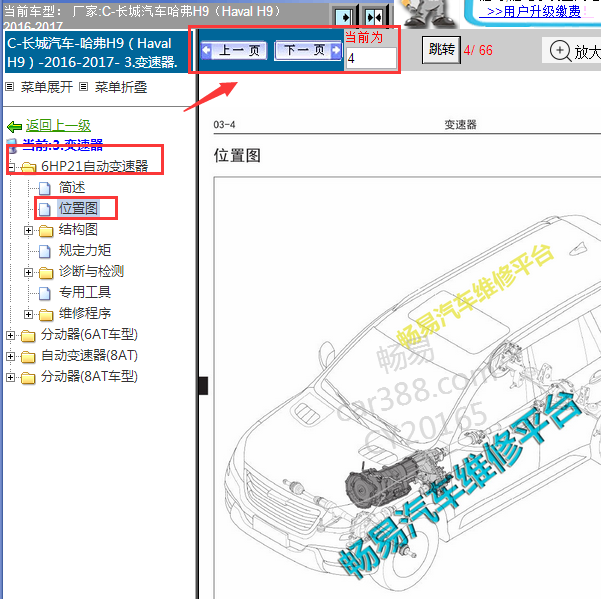Click the 简述 page icon
Viewport: 601px width, 599px height.
(45, 188)
